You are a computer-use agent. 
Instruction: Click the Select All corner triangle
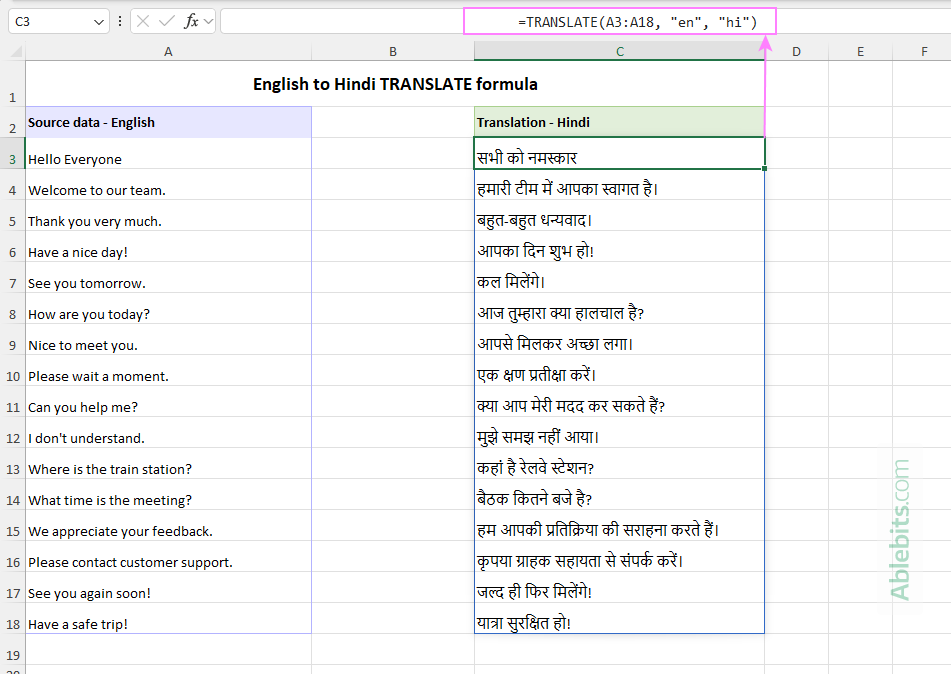click(x=16, y=52)
